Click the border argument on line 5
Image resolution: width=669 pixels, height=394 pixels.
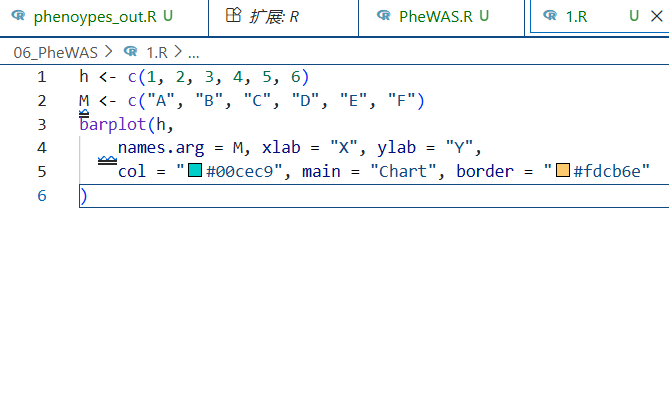(x=485, y=172)
